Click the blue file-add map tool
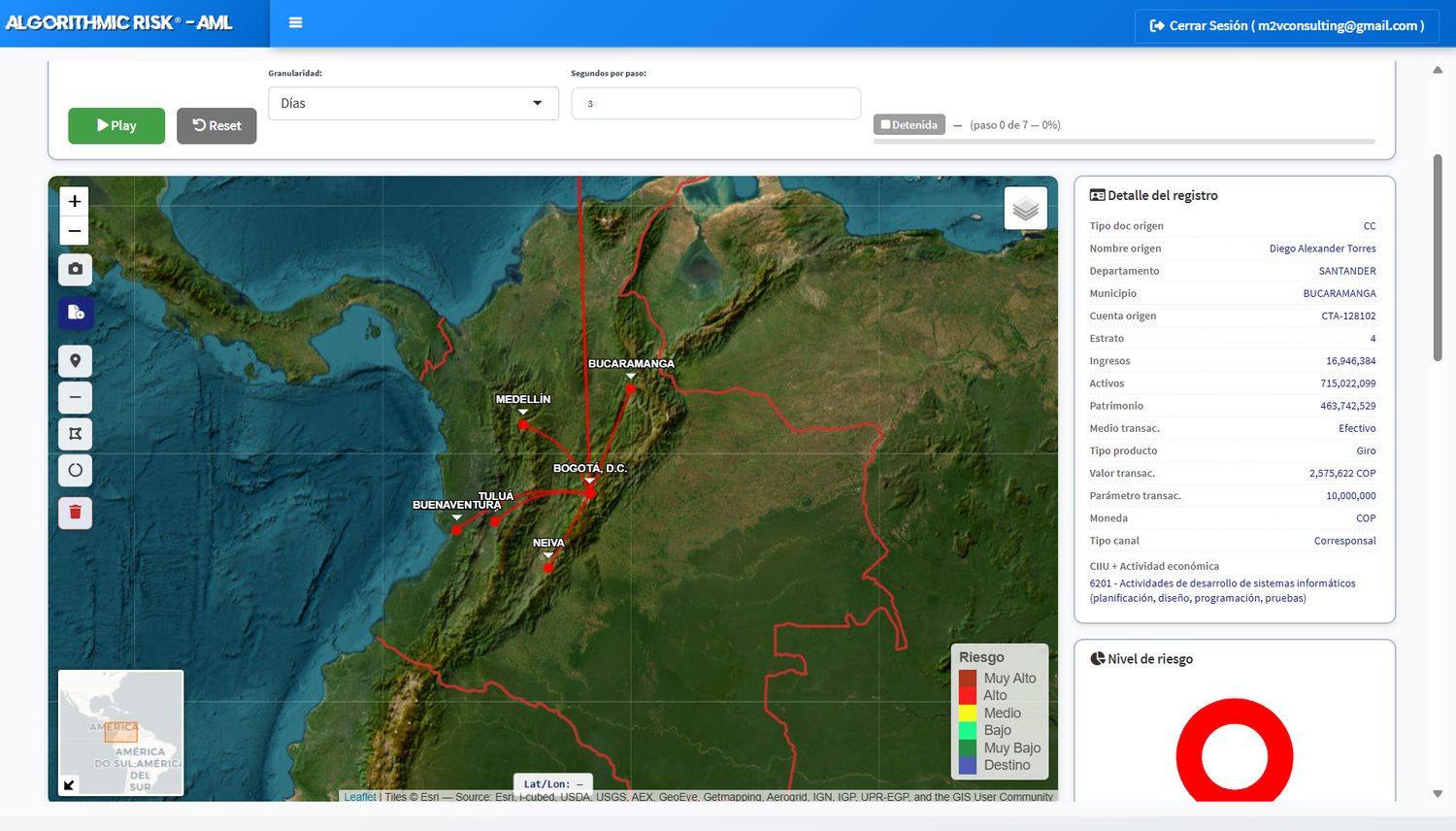This screenshot has width=1456, height=831. (76, 313)
